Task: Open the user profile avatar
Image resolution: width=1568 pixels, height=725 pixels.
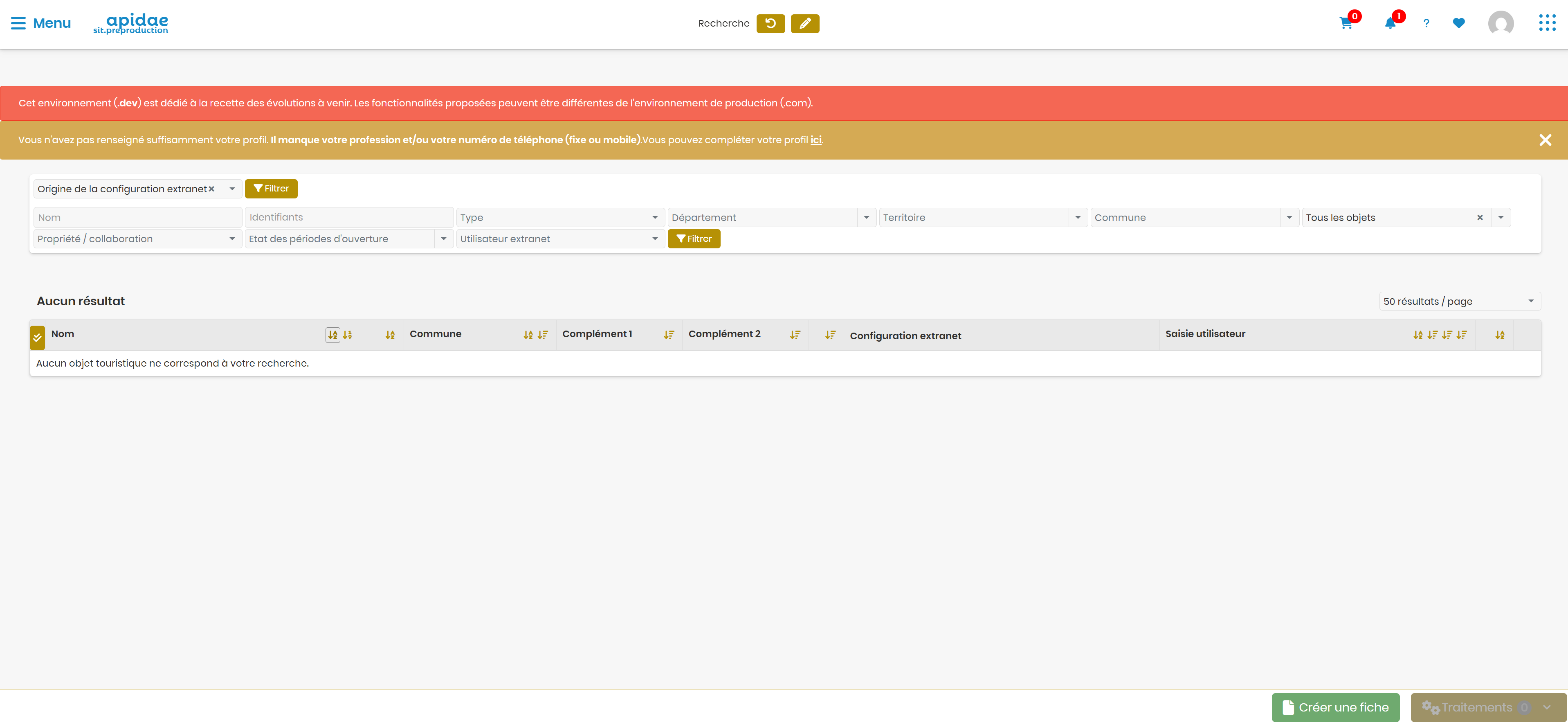Action: coord(1501,23)
